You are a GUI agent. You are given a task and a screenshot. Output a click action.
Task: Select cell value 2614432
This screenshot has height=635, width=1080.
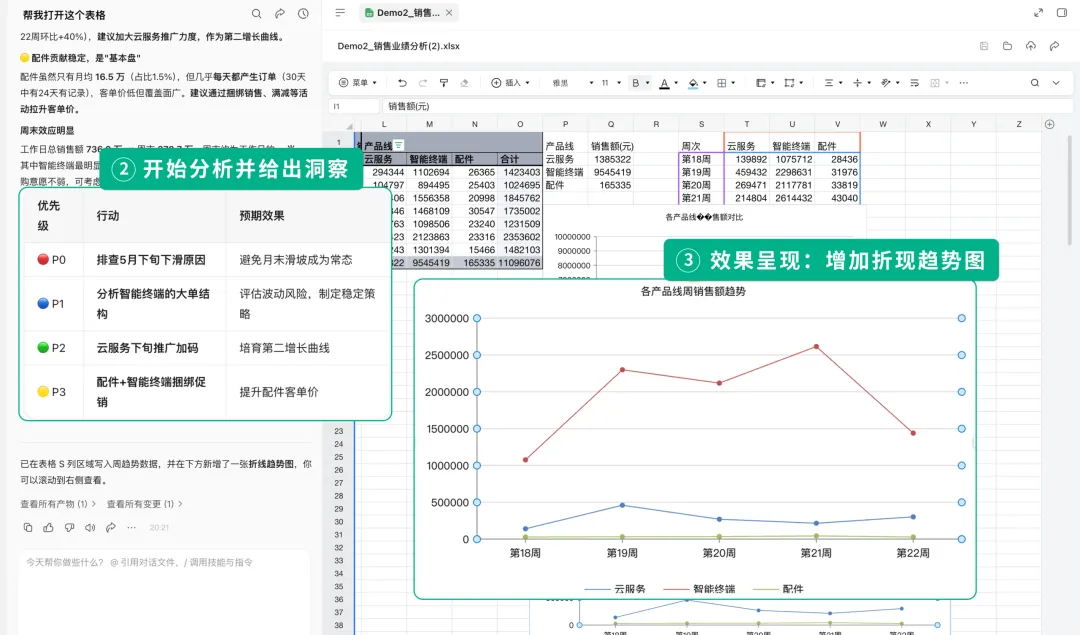coord(792,198)
